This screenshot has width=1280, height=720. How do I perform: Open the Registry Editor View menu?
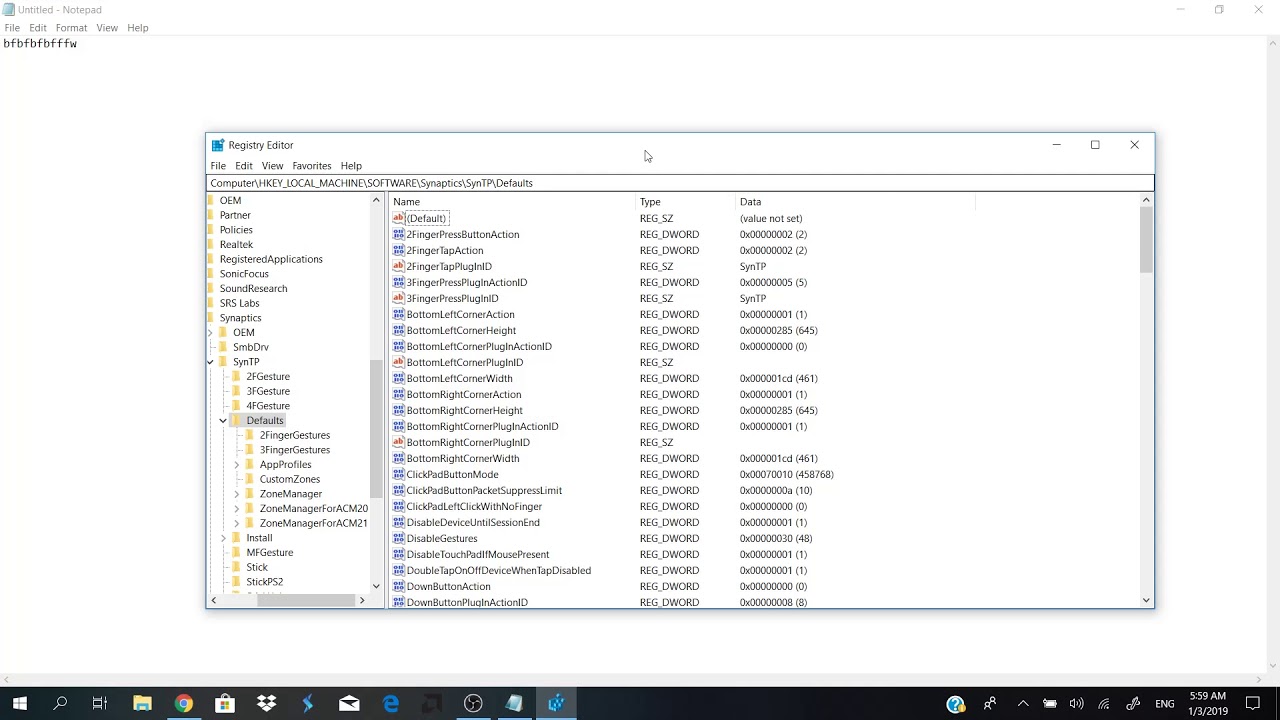point(272,166)
